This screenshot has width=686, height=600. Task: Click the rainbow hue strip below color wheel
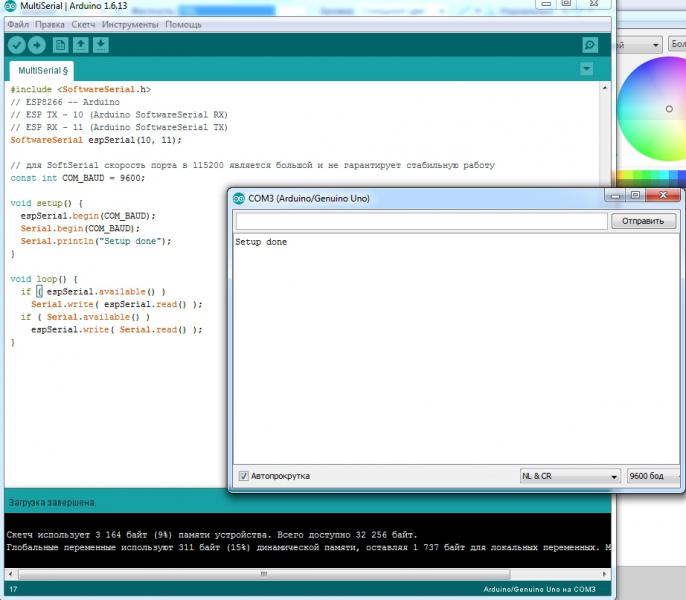point(651,177)
